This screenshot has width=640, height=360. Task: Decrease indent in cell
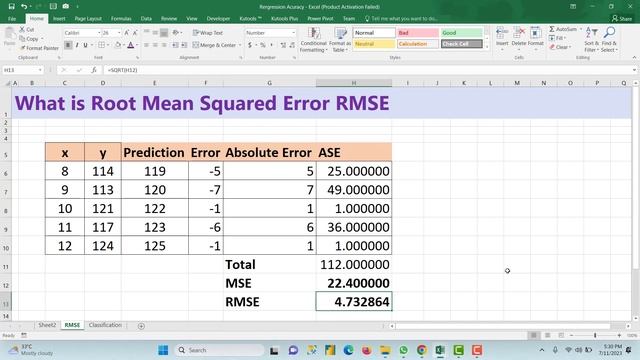[176, 45]
